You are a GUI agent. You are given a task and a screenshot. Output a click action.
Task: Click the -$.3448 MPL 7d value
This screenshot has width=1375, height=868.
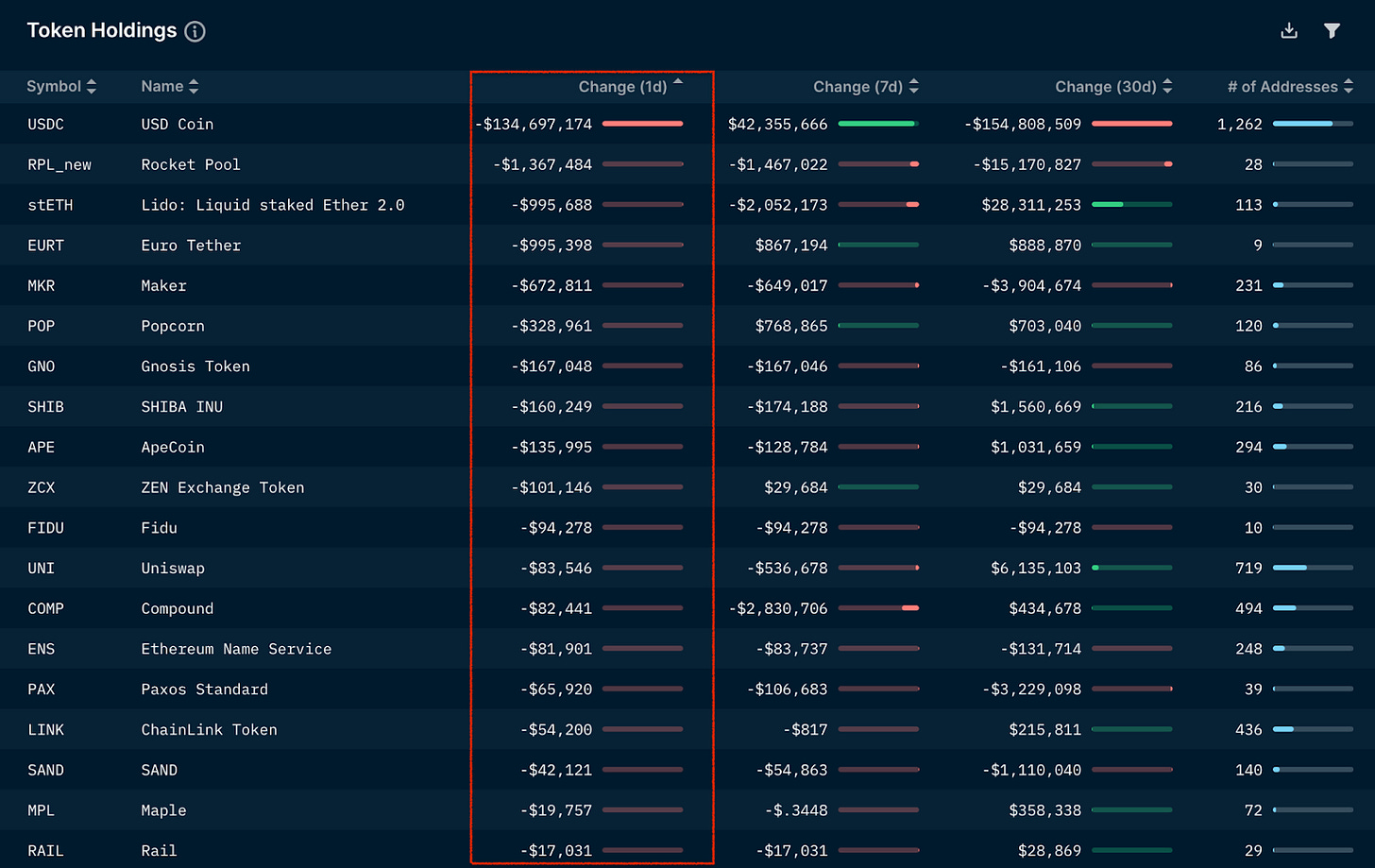coord(796,811)
